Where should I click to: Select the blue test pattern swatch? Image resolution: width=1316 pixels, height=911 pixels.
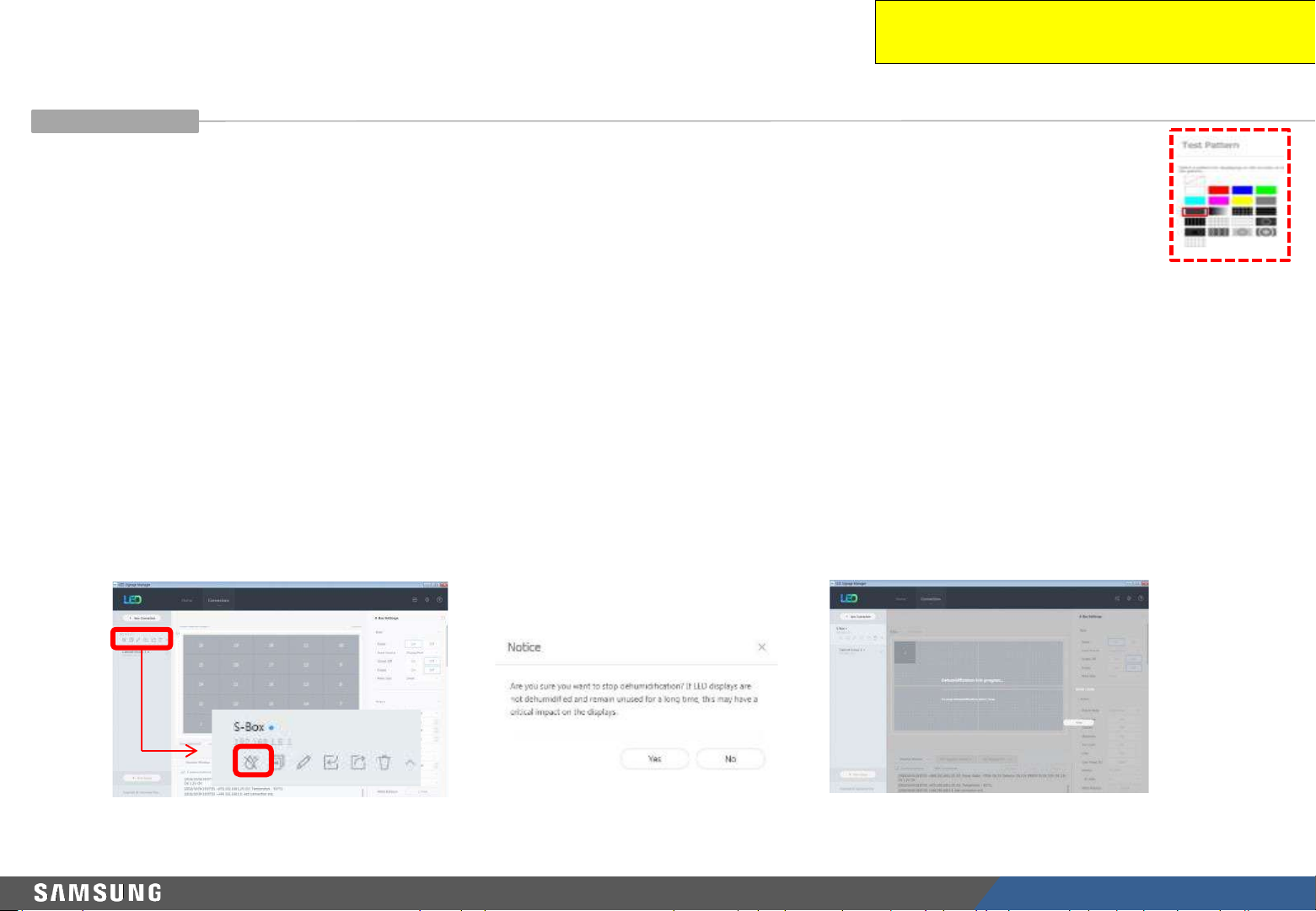pyautogui.click(x=1242, y=190)
